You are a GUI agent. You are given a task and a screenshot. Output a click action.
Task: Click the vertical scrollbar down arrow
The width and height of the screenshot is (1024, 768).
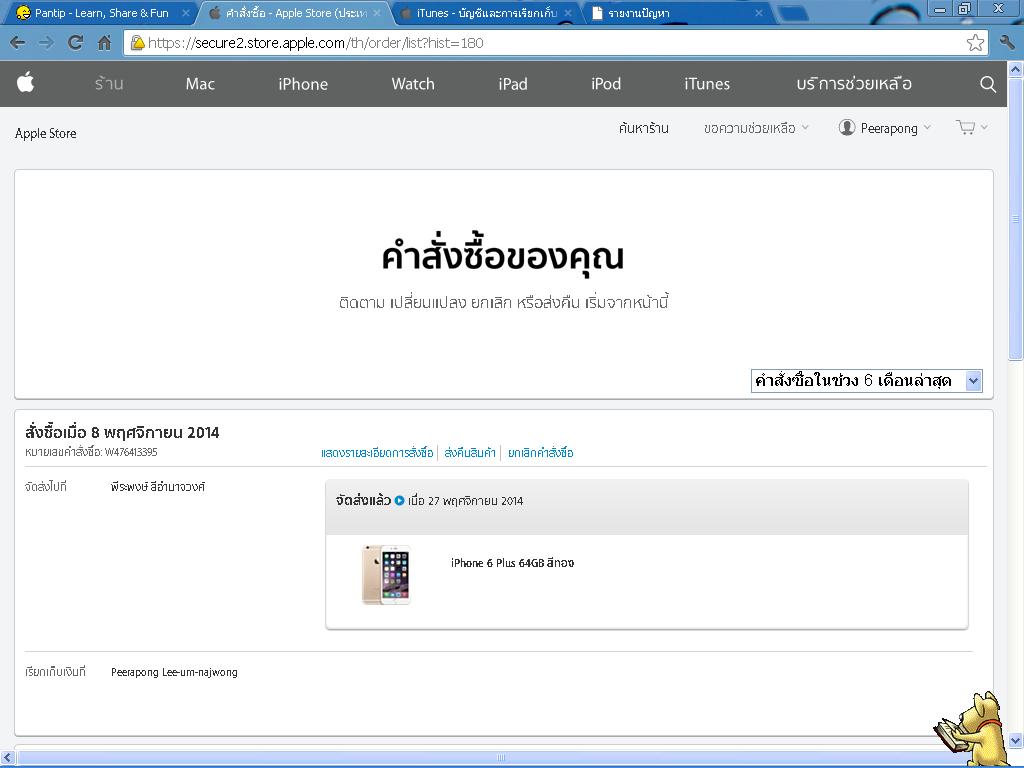1015,741
